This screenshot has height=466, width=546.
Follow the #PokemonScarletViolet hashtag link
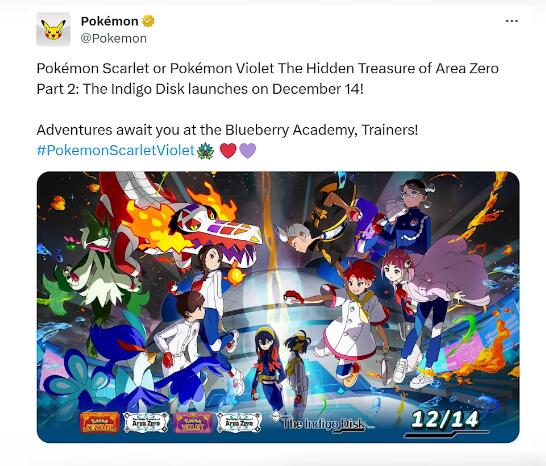115,150
